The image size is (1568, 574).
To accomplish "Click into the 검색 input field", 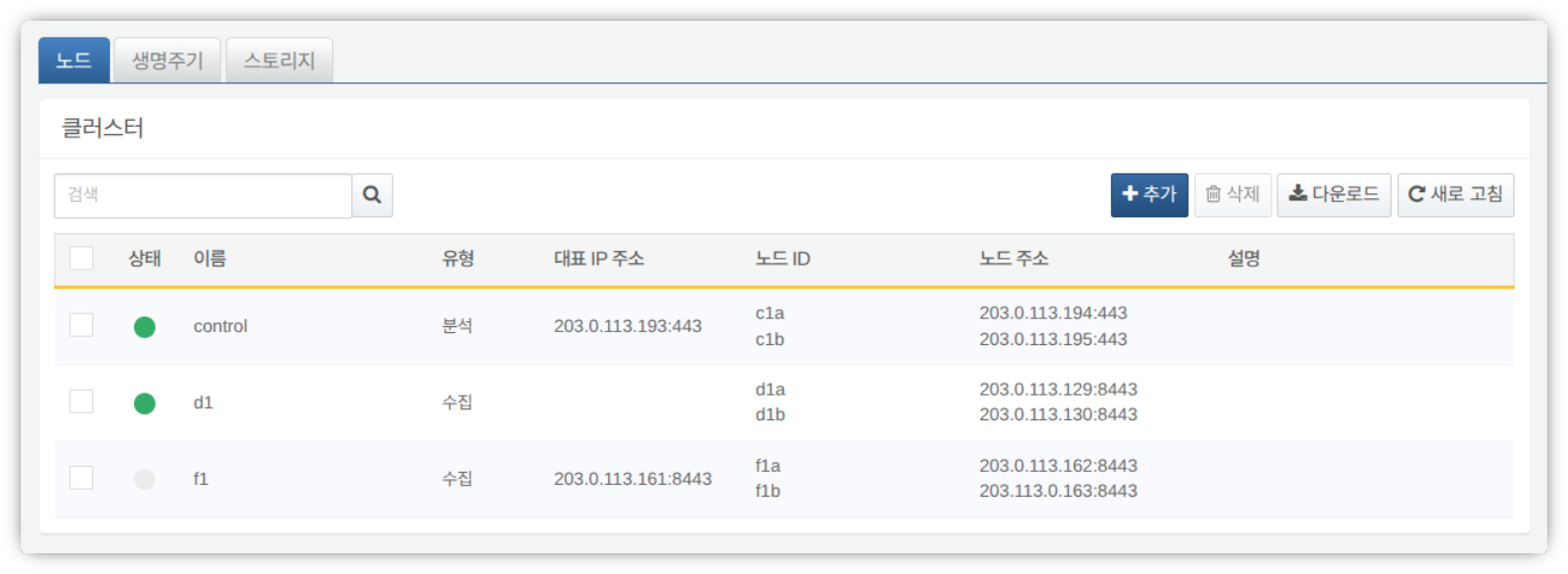I will point(203,195).
